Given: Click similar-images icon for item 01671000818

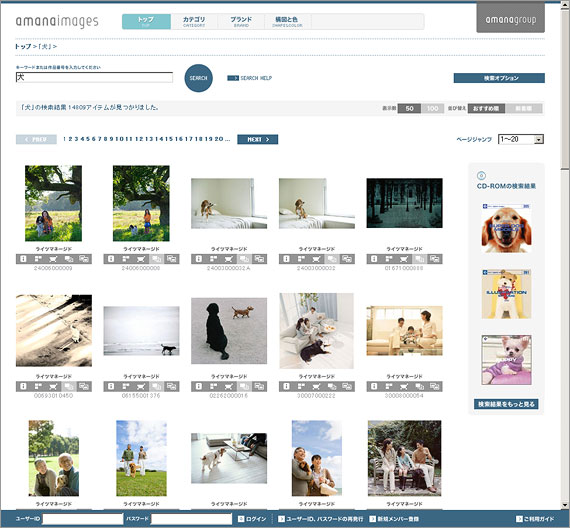Looking at the screenshot, I should click(389, 259).
